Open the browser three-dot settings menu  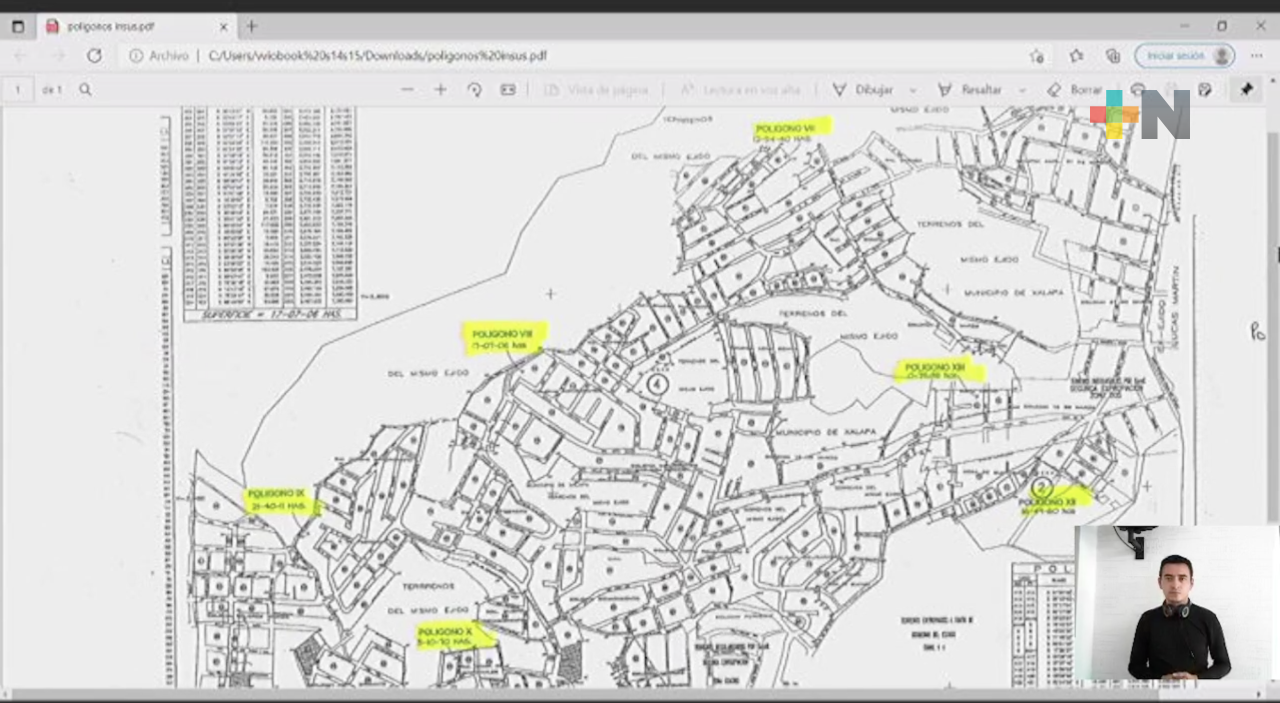pos(1257,56)
